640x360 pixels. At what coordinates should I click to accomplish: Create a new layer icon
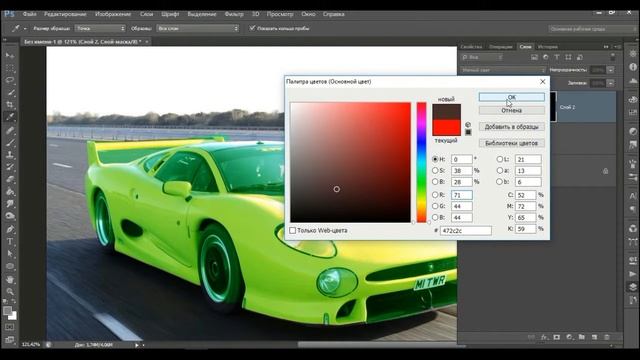pos(594,337)
